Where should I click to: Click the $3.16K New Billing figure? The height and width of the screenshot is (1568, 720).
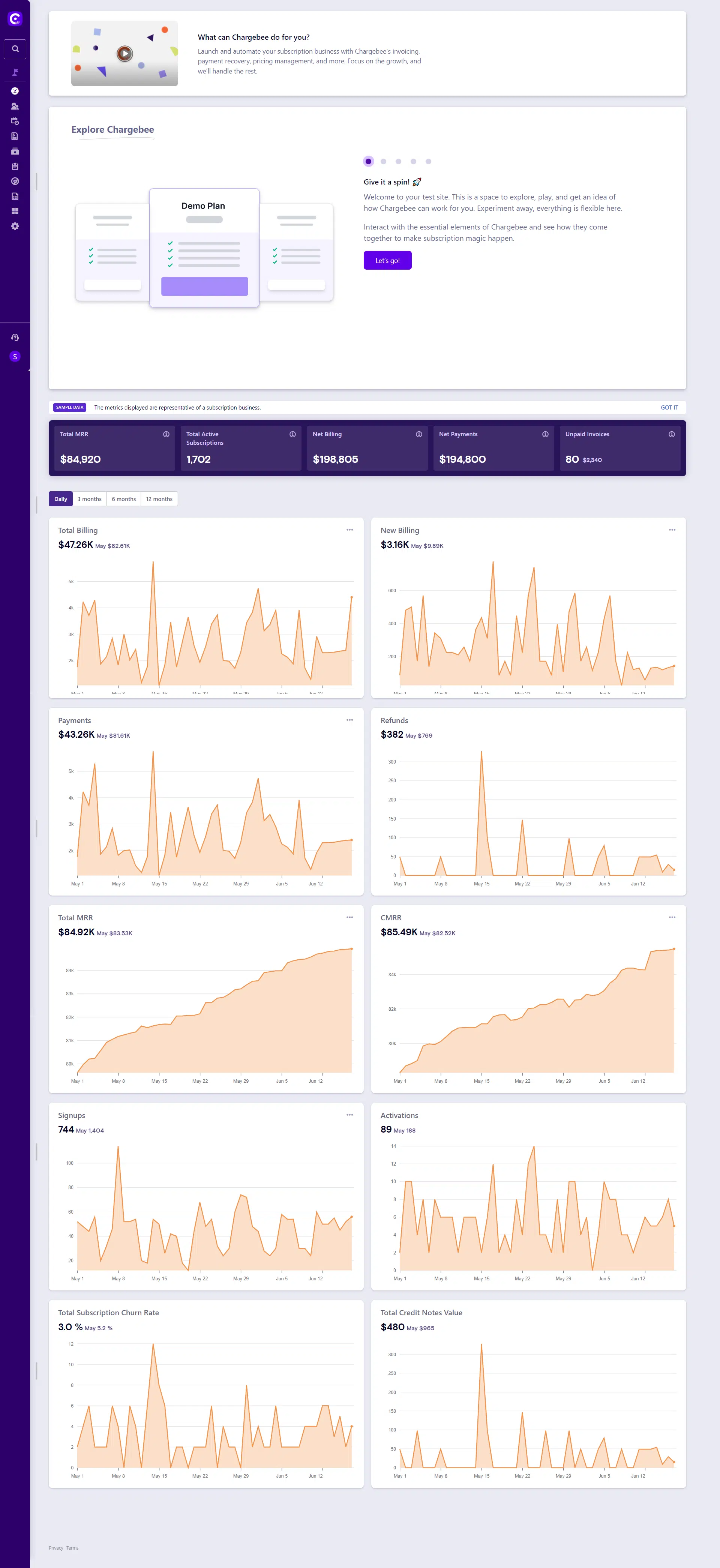[x=394, y=544]
